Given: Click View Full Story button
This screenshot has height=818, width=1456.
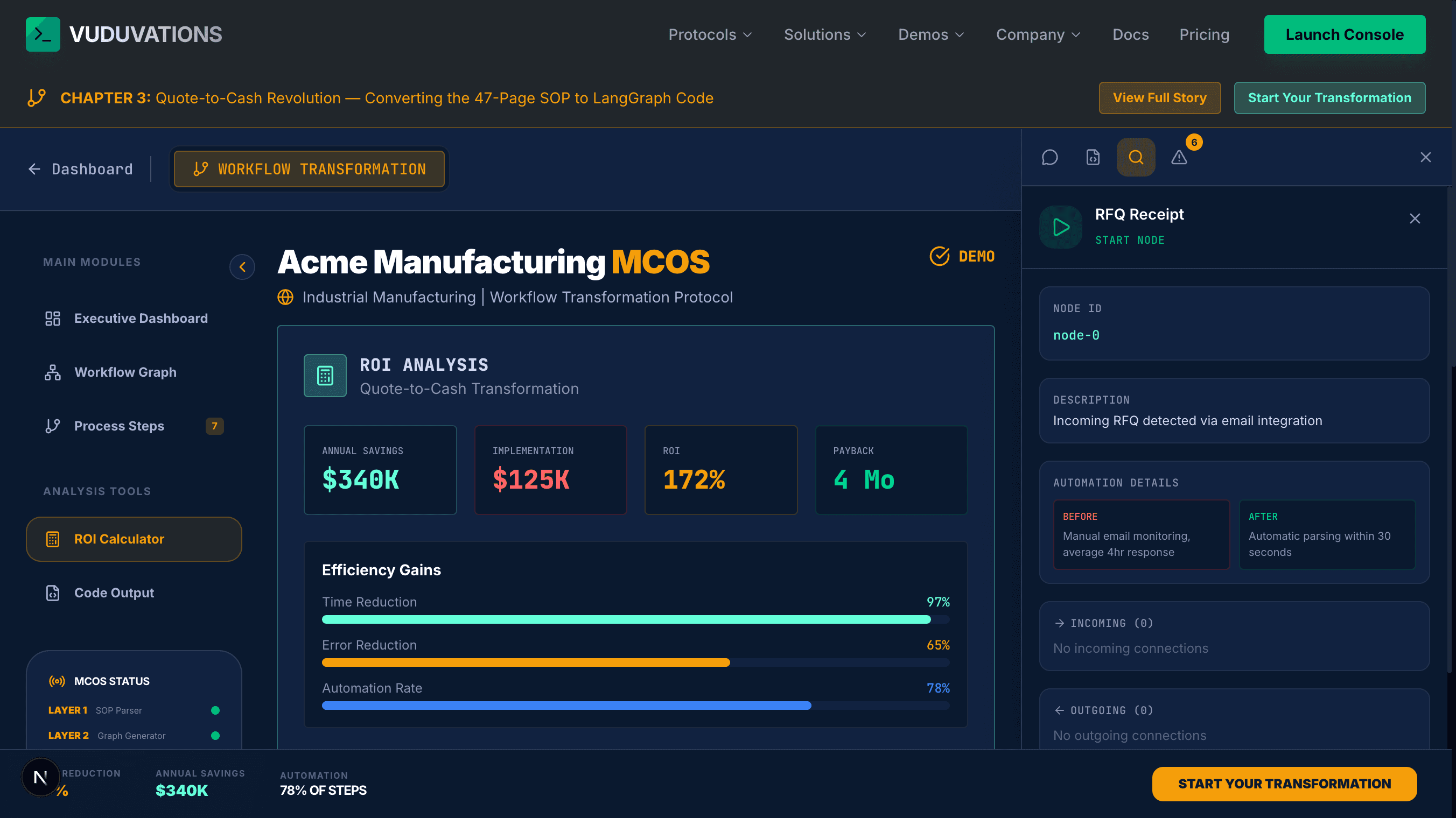Looking at the screenshot, I should pos(1159,98).
